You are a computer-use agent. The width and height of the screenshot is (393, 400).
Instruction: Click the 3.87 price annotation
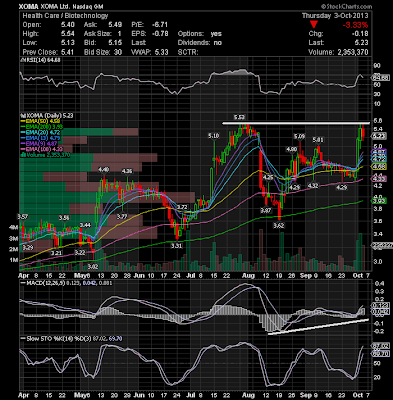266,210
